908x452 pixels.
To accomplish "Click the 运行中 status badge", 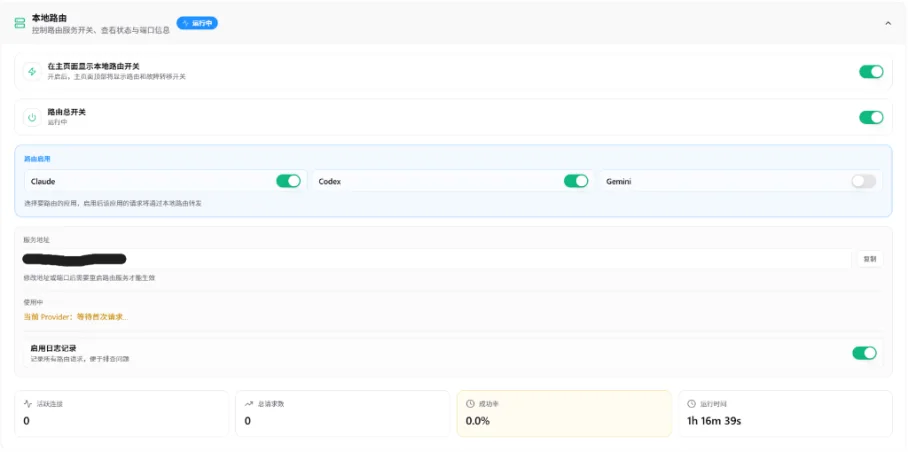I will (197, 23).
